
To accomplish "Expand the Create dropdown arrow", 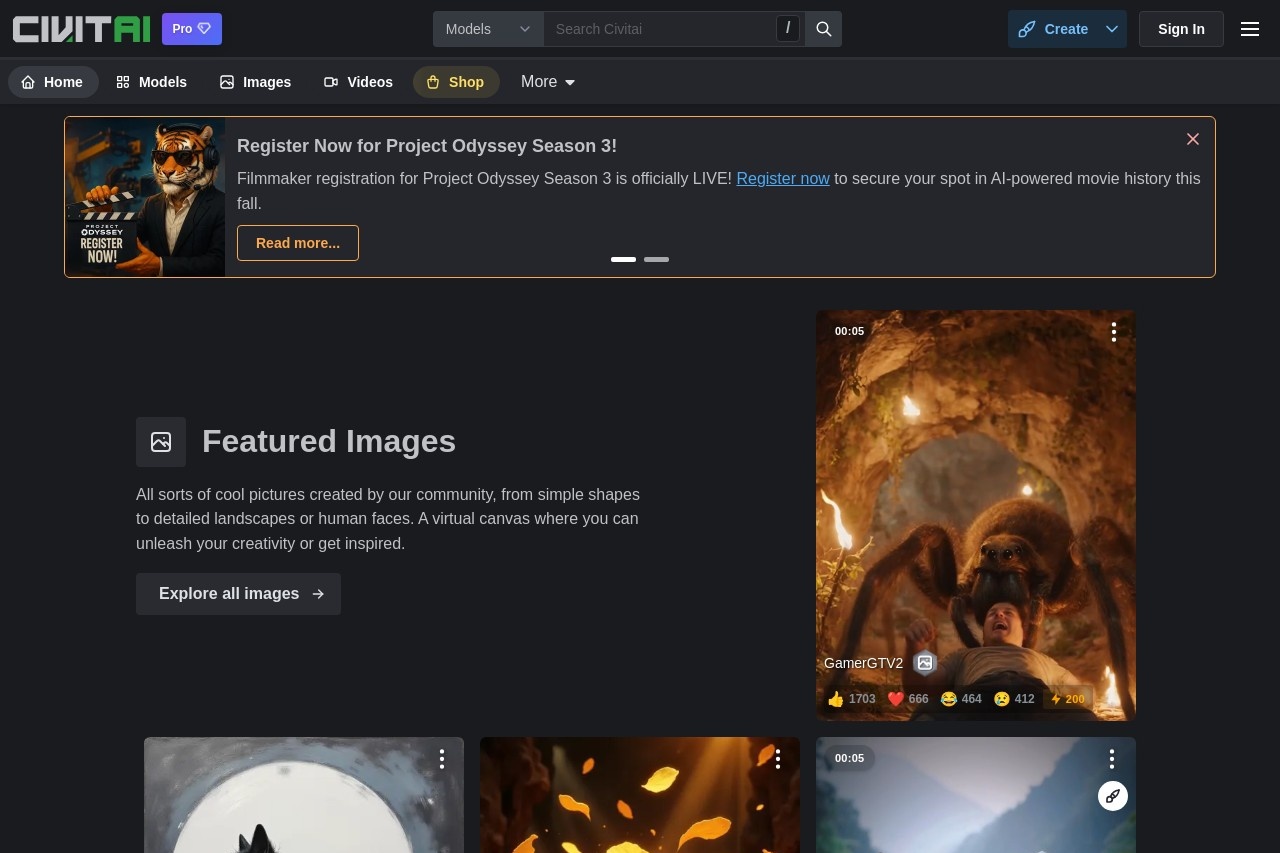I will (x=1112, y=29).
